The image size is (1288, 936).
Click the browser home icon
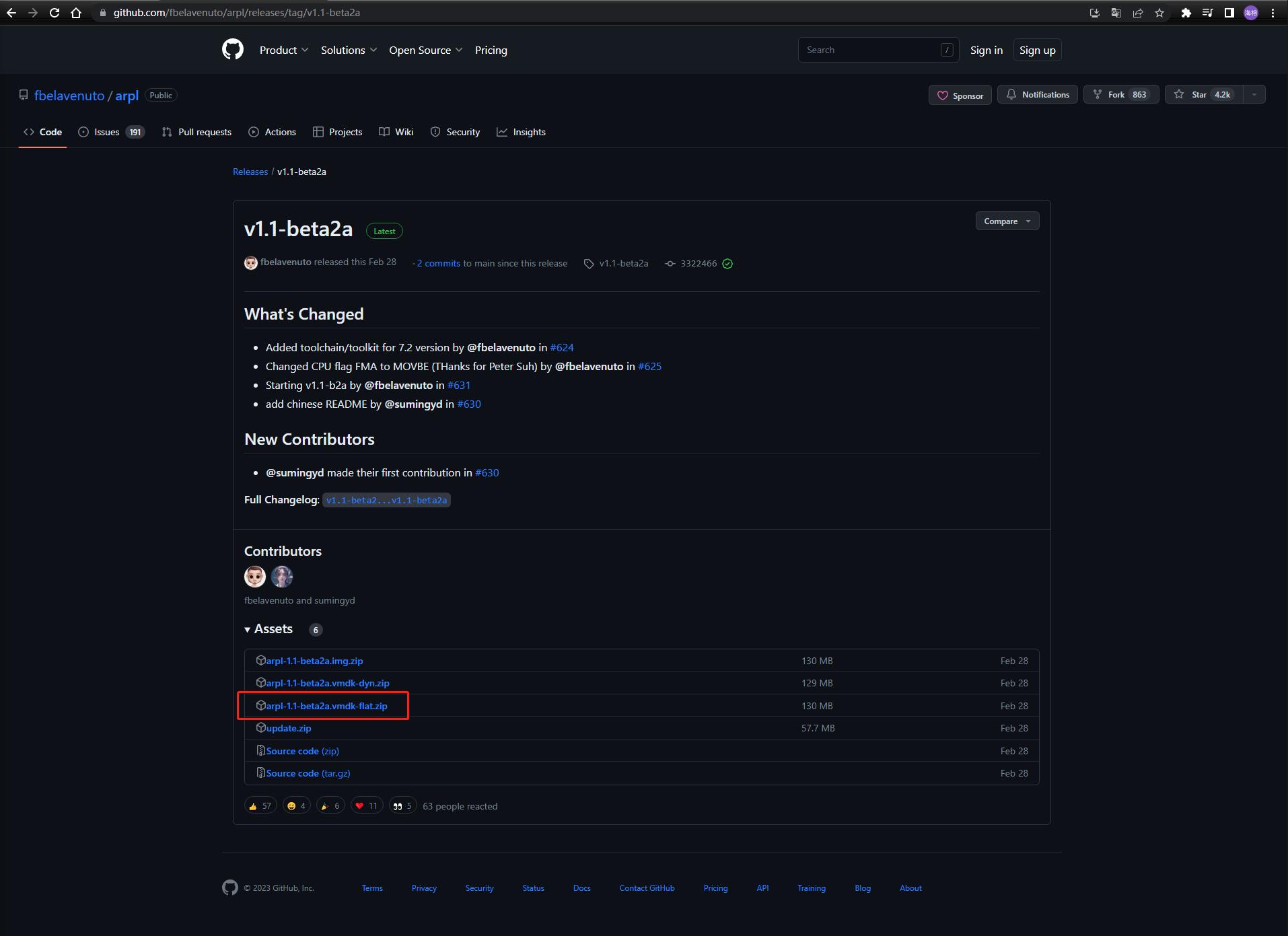click(x=76, y=13)
